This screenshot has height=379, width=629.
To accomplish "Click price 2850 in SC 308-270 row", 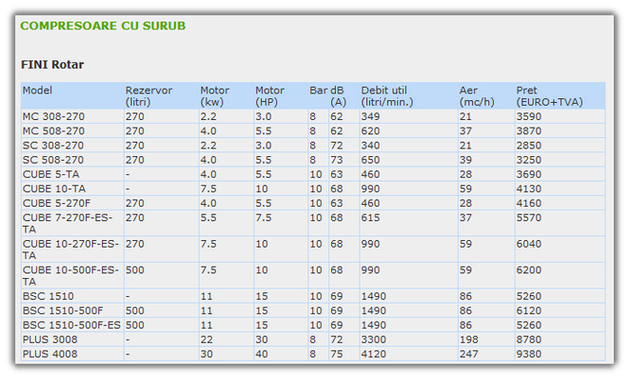I will 529,146.
